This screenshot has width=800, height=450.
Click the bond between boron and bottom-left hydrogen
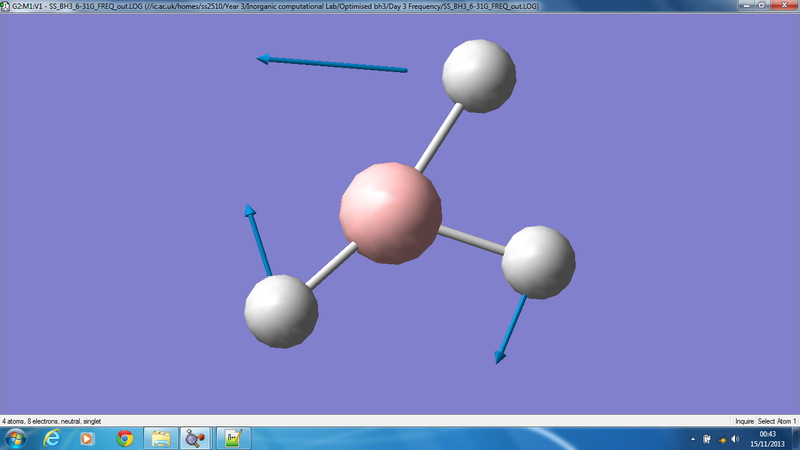coord(332,265)
